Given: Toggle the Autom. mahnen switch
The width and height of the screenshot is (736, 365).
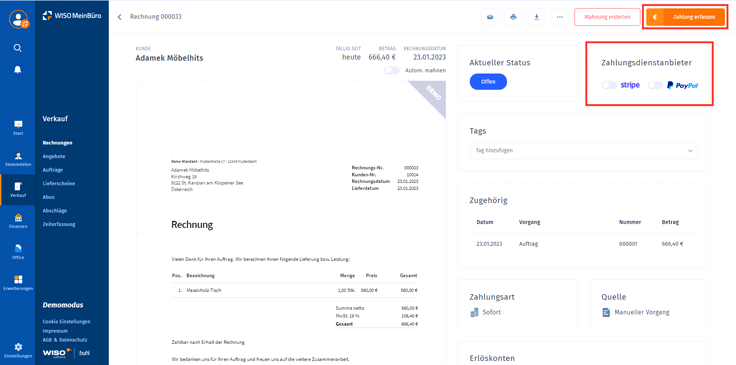Looking at the screenshot, I should tap(391, 70).
